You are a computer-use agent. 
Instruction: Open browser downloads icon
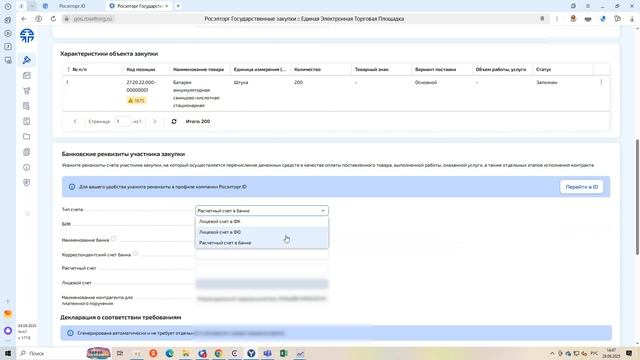tap(632, 19)
